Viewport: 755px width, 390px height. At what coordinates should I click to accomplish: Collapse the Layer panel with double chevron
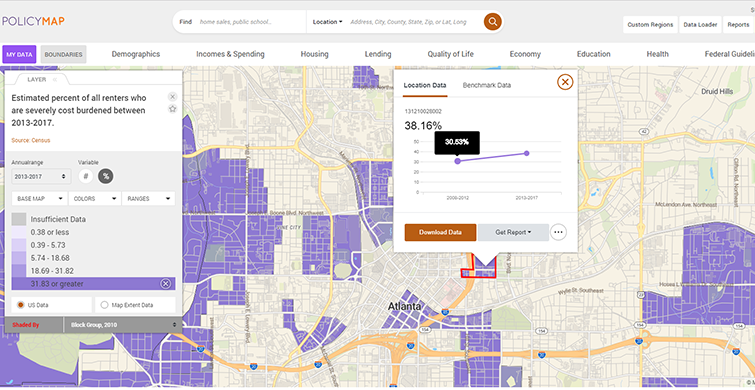[x=55, y=79]
